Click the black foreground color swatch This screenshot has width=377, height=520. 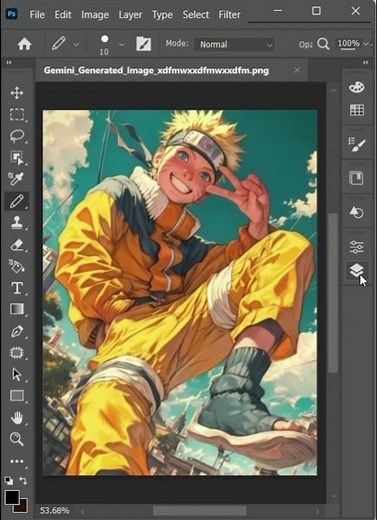12,497
